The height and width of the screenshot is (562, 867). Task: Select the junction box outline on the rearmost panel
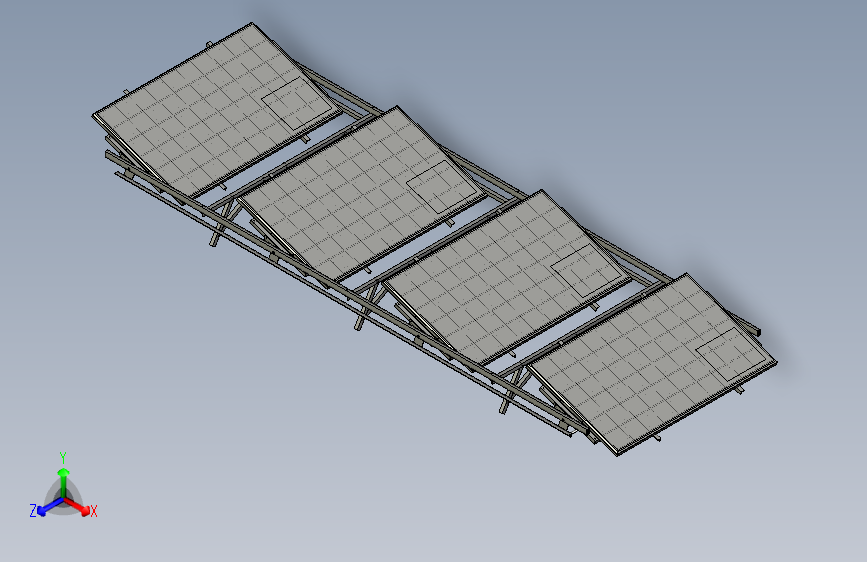coord(297,103)
